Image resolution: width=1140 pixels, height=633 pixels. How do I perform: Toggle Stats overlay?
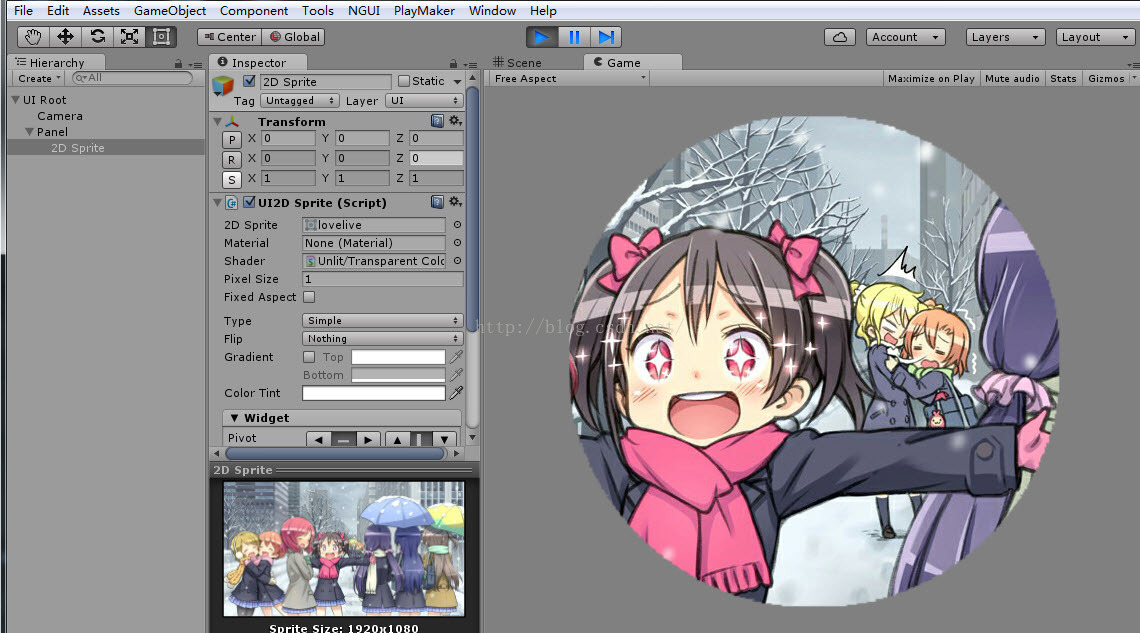1063,78
